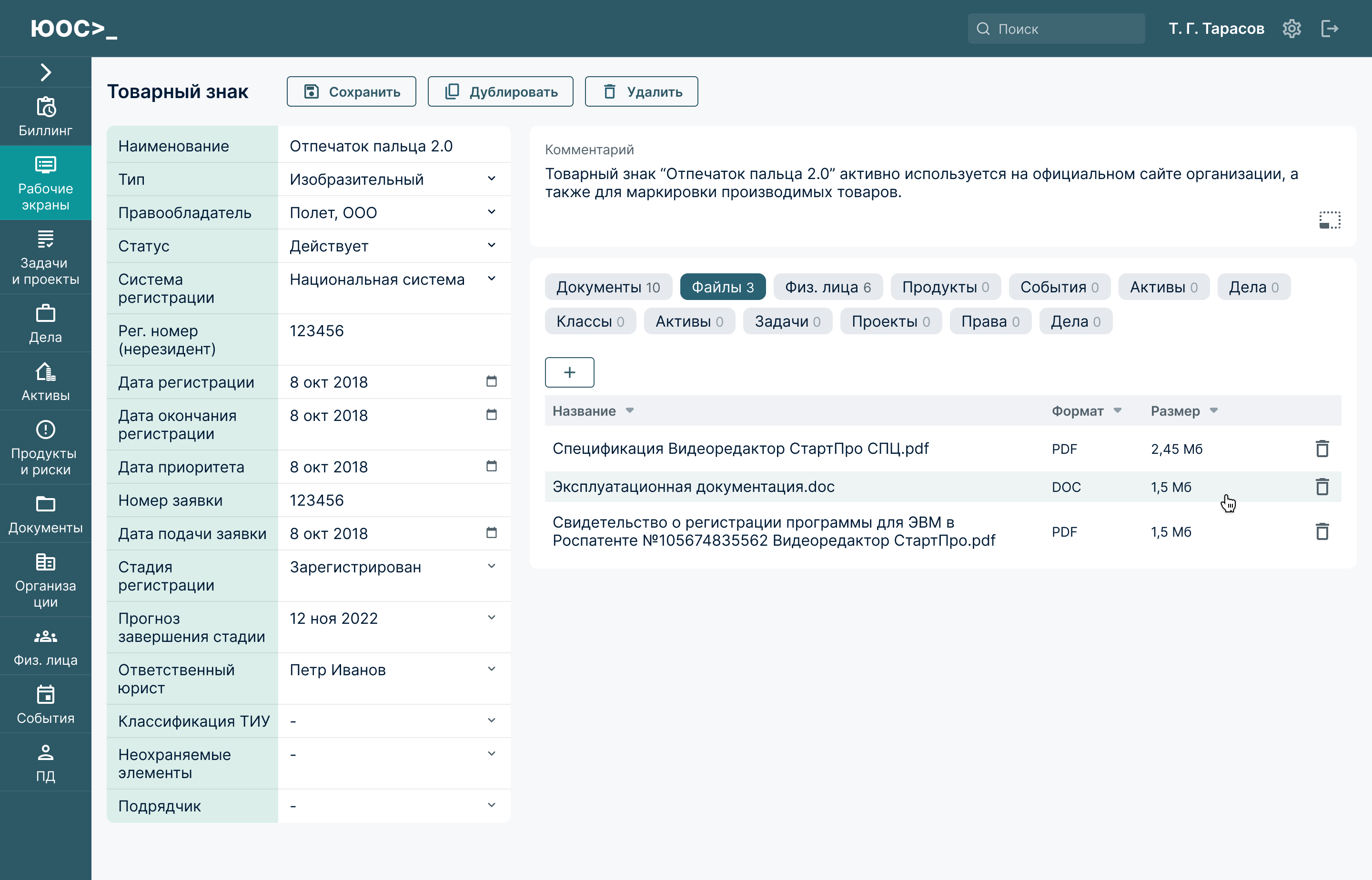Screen dimensions: 1372x880
Task: Expand the Правообладатель dropdown
Action: tap(491, 212)
